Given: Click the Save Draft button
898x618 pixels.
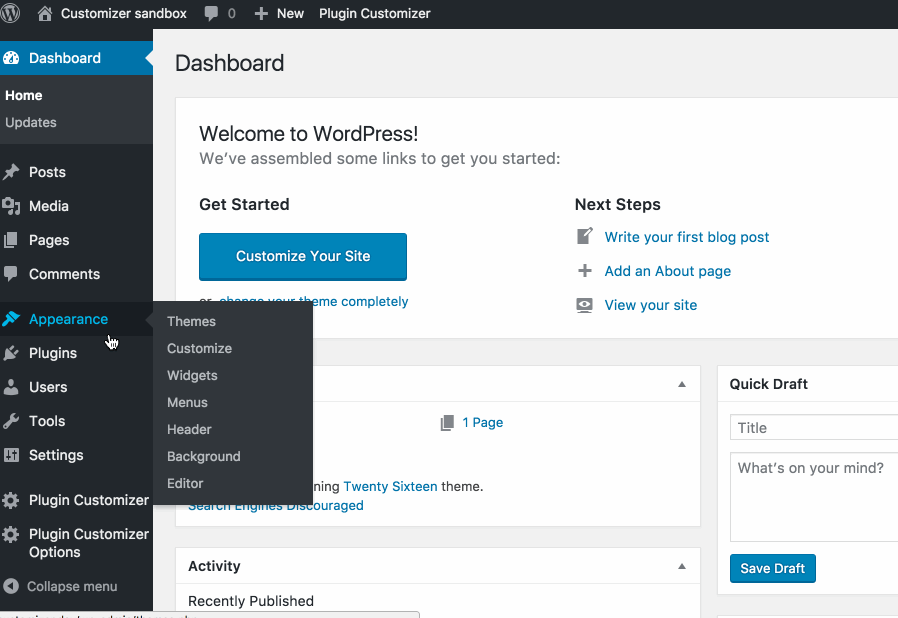Looking at the screenshot, I should [x=773, y=568].
